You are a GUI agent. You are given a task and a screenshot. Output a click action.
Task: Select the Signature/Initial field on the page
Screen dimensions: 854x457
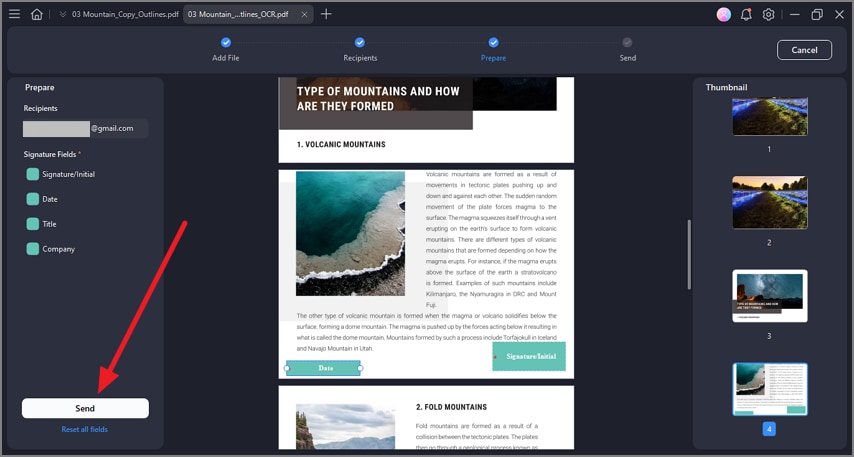pos(529,356)
